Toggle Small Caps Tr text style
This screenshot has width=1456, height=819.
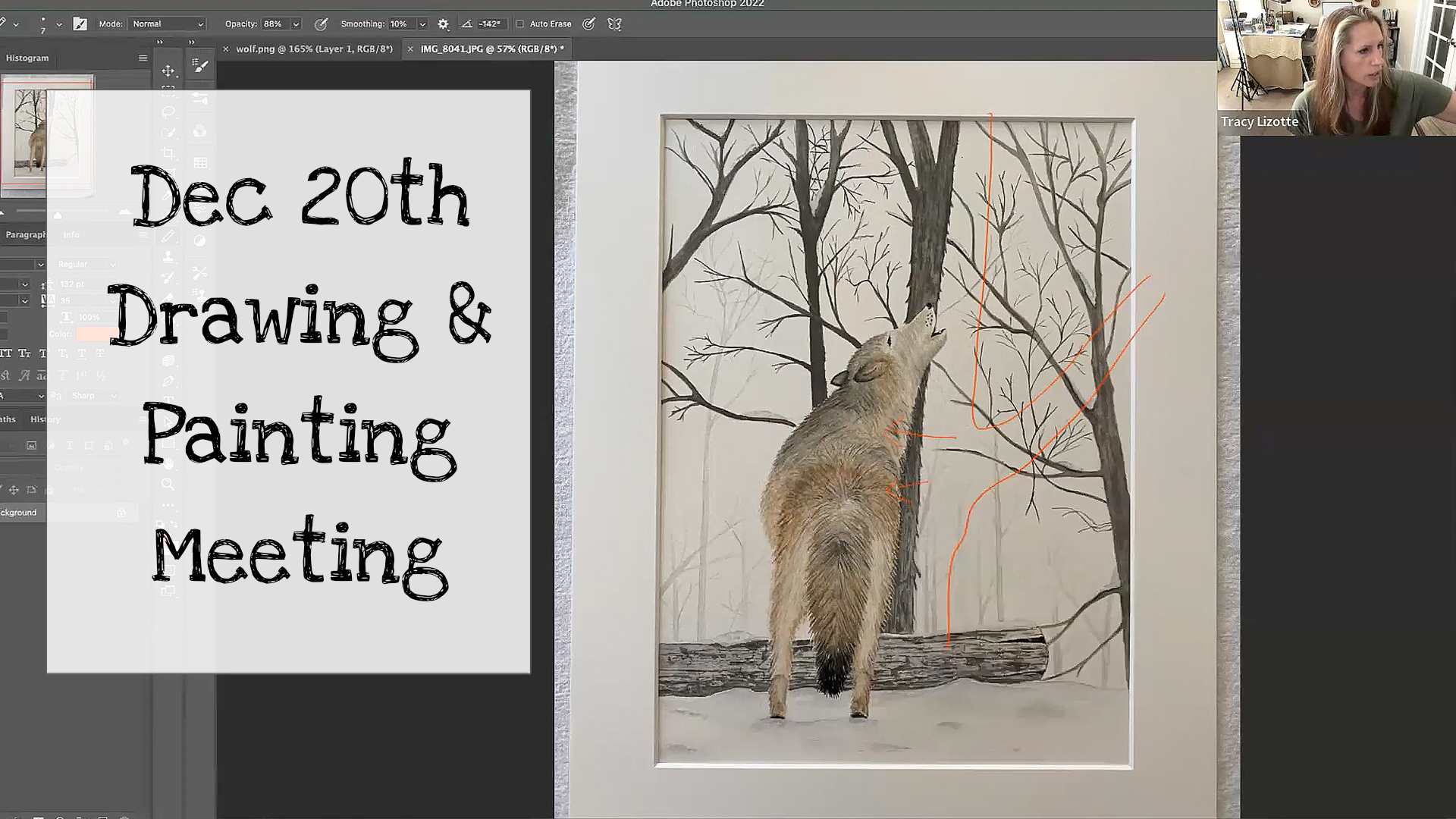[x=24, y=353]
